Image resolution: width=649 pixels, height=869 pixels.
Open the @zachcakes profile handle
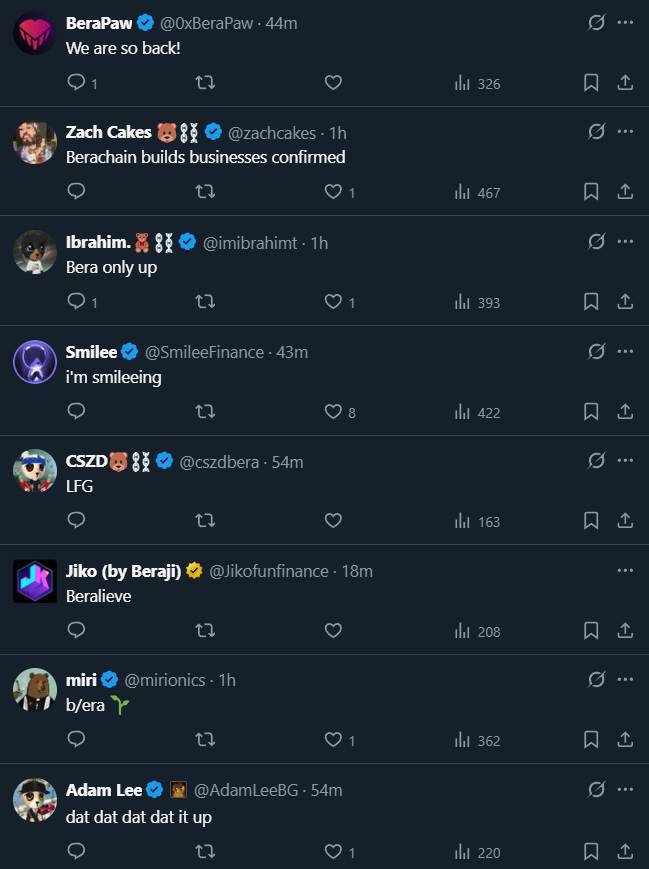(x=271, y=132)
